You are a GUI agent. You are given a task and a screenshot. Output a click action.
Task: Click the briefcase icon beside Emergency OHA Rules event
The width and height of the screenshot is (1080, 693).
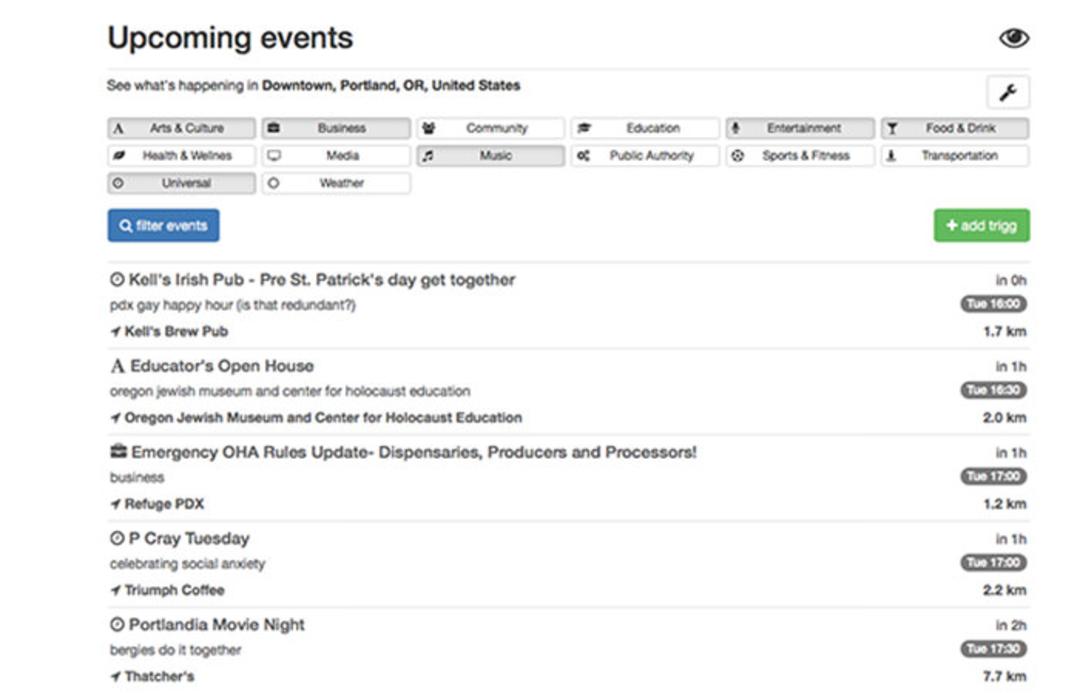(x=118, y=452)
